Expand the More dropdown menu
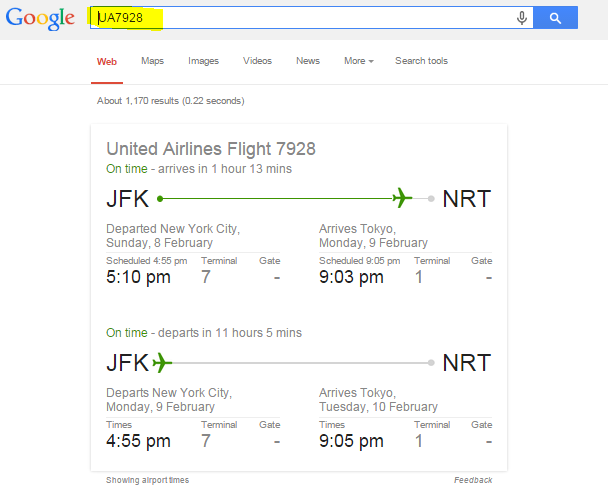 tap(358, 61)
